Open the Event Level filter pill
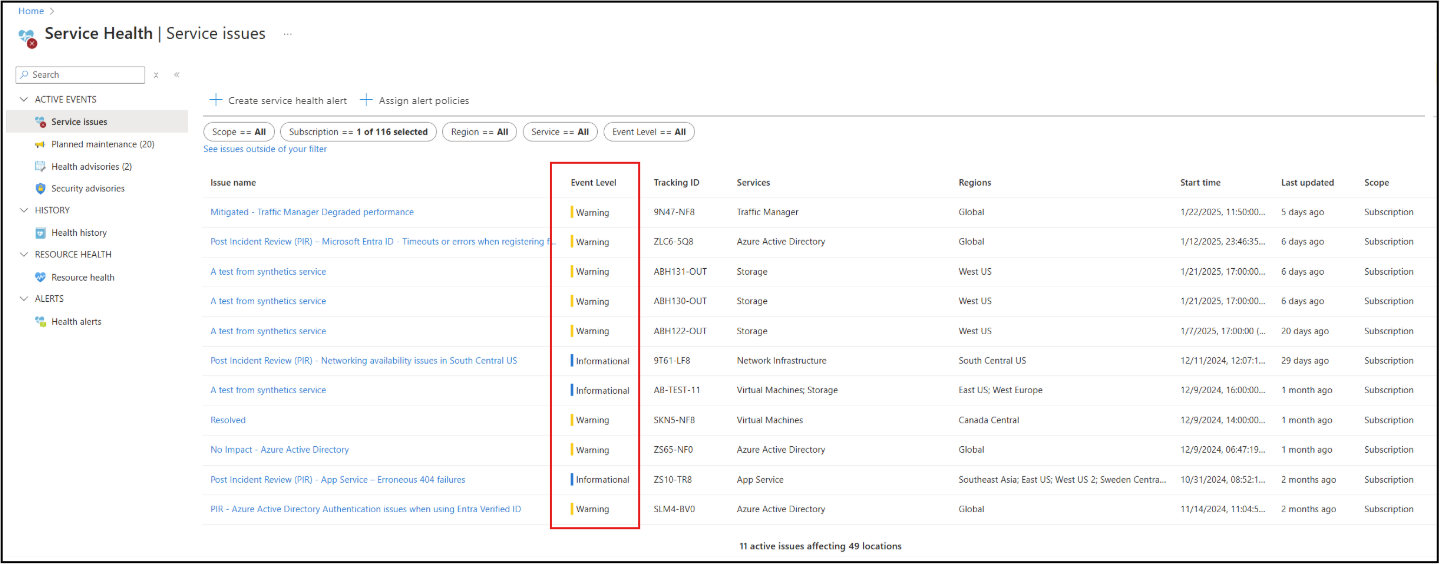The image size is (1440, 564). 648,132
